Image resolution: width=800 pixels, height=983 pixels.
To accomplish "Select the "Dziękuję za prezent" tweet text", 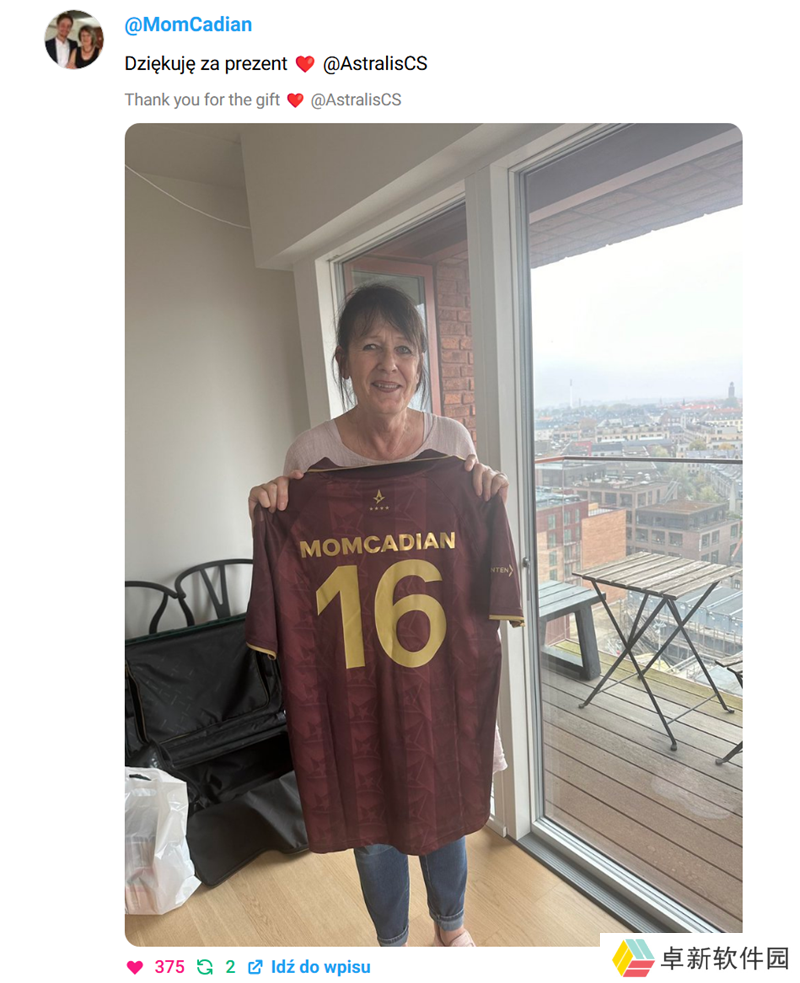I will [206, 64].
